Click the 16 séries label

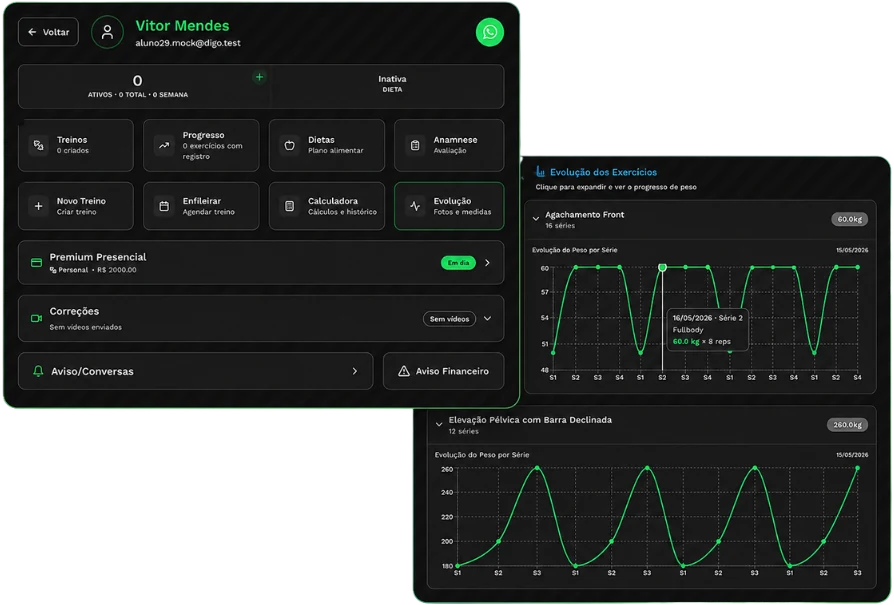tap(560, 226)
